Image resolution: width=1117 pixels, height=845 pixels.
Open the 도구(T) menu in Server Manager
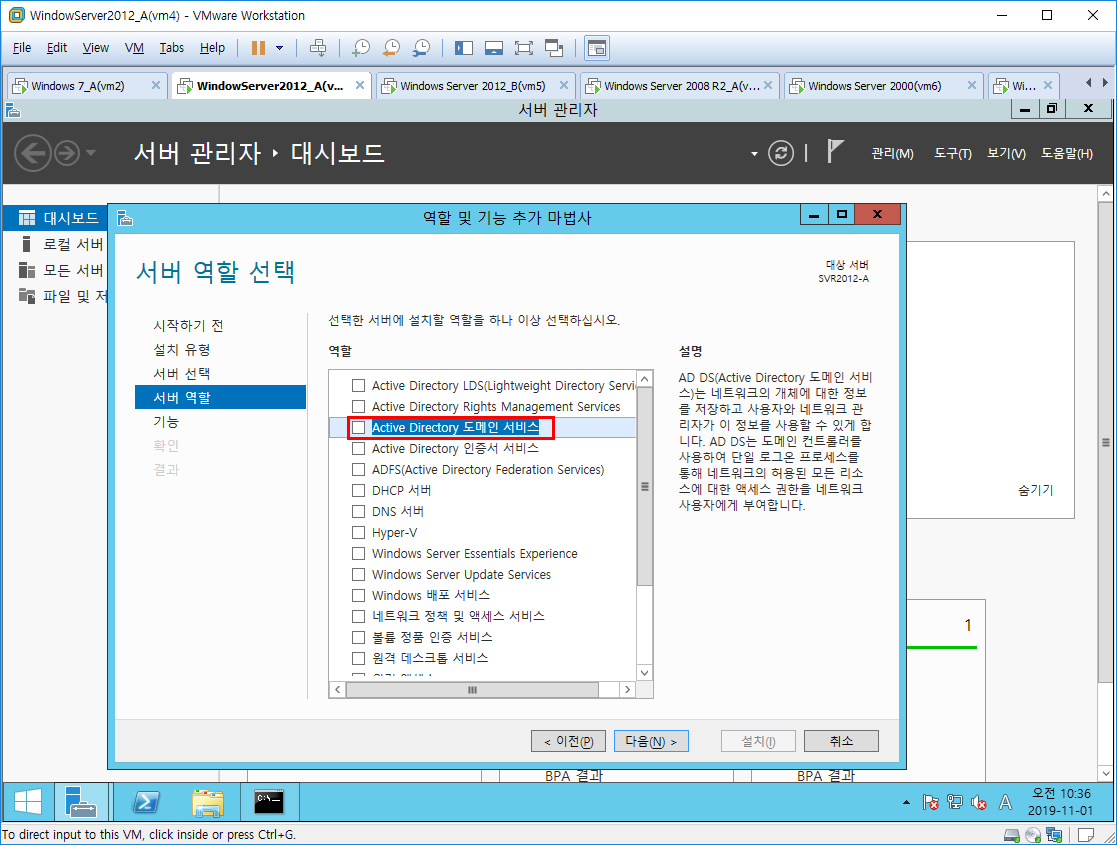(x=953, y=153)
